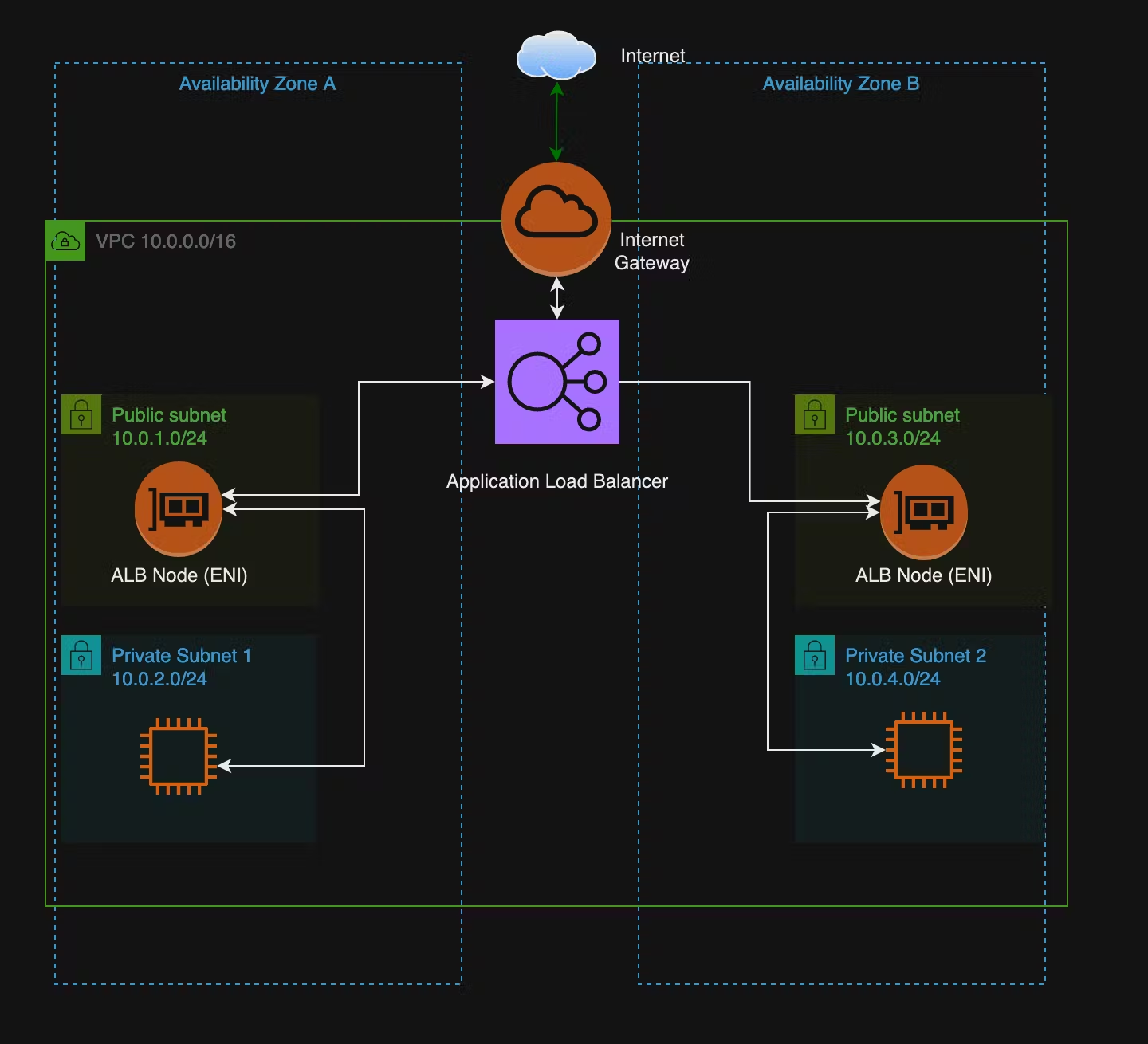Click the Internet cloud icon

tap(556, 55)
